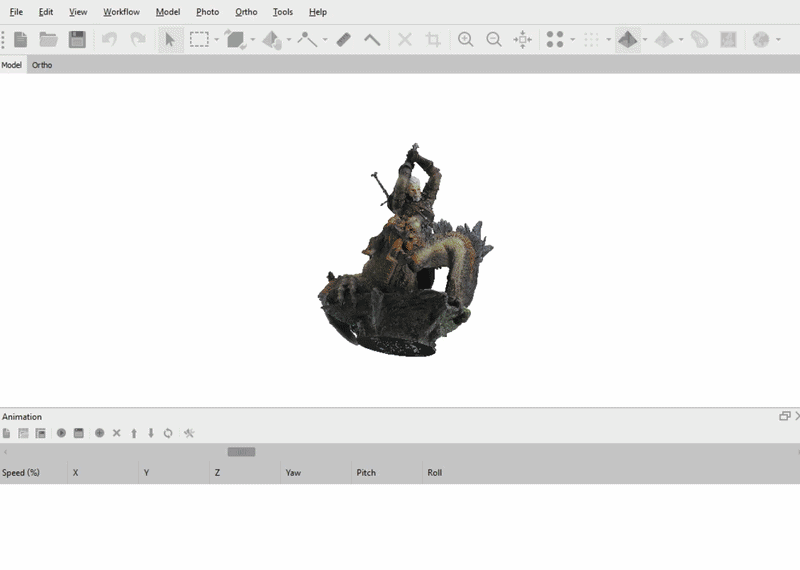Screen dimensions: 800x570
Task: Expand the Move Region tool dropdown arrow
Action: tap(253, 40)
